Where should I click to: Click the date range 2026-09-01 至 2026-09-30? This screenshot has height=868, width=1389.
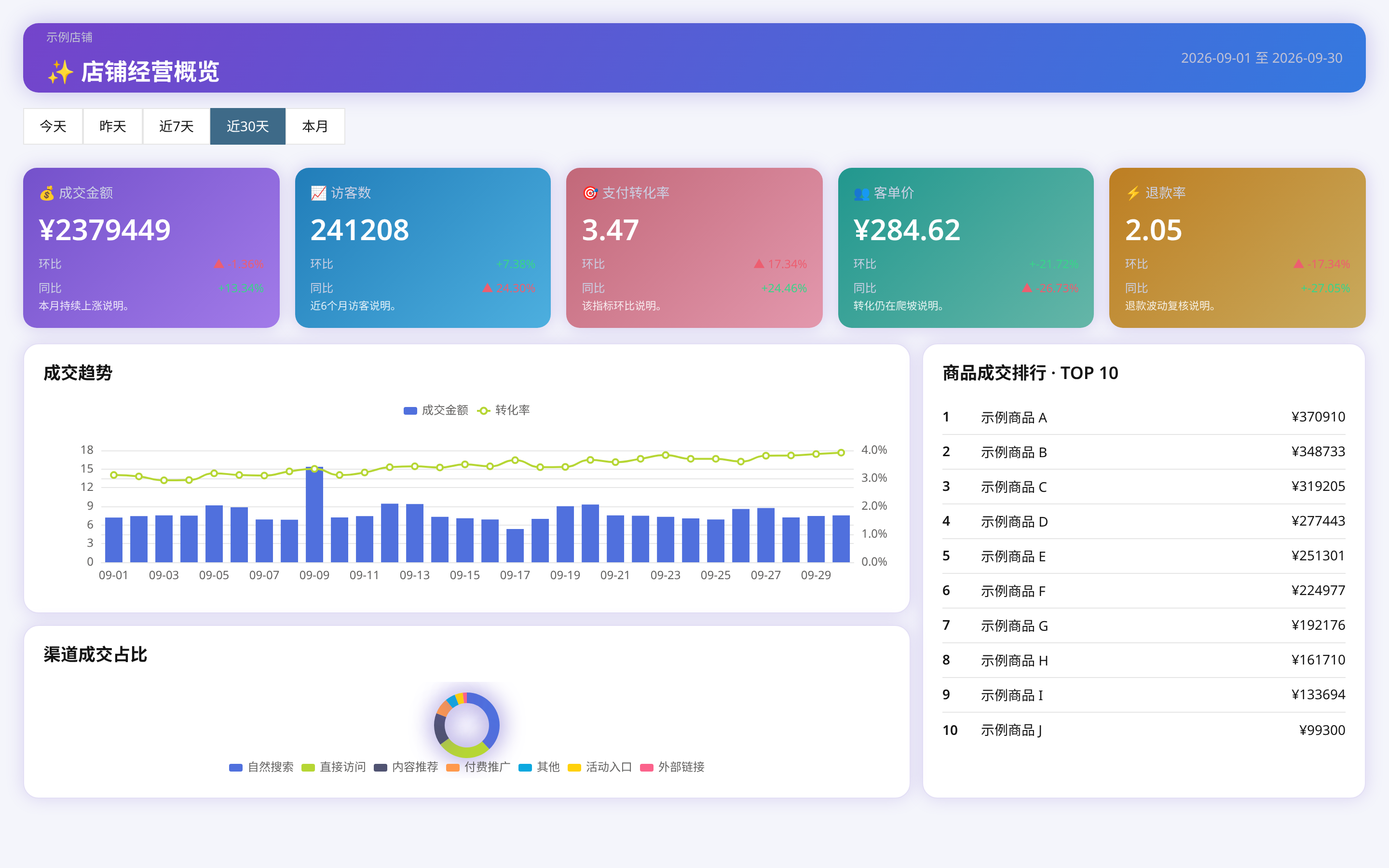point(1262,58)
